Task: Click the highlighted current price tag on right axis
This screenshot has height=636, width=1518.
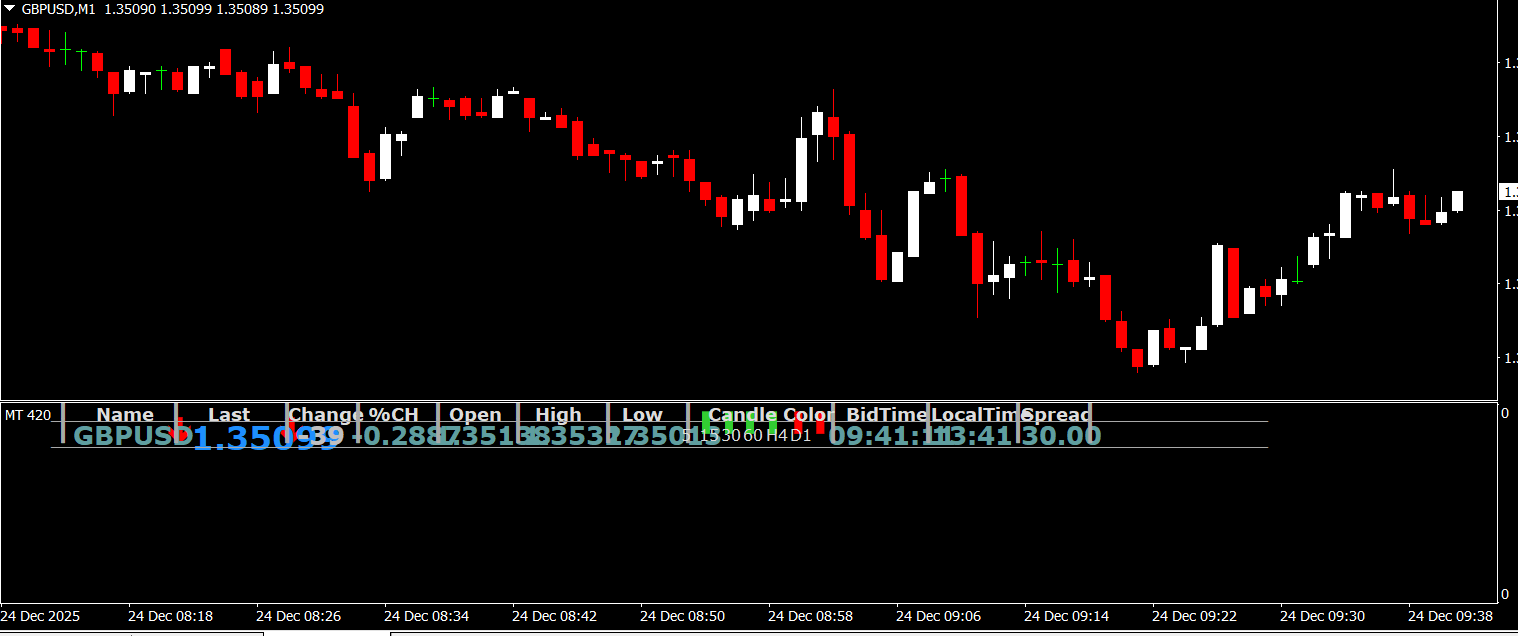Action: point(1508,191)
